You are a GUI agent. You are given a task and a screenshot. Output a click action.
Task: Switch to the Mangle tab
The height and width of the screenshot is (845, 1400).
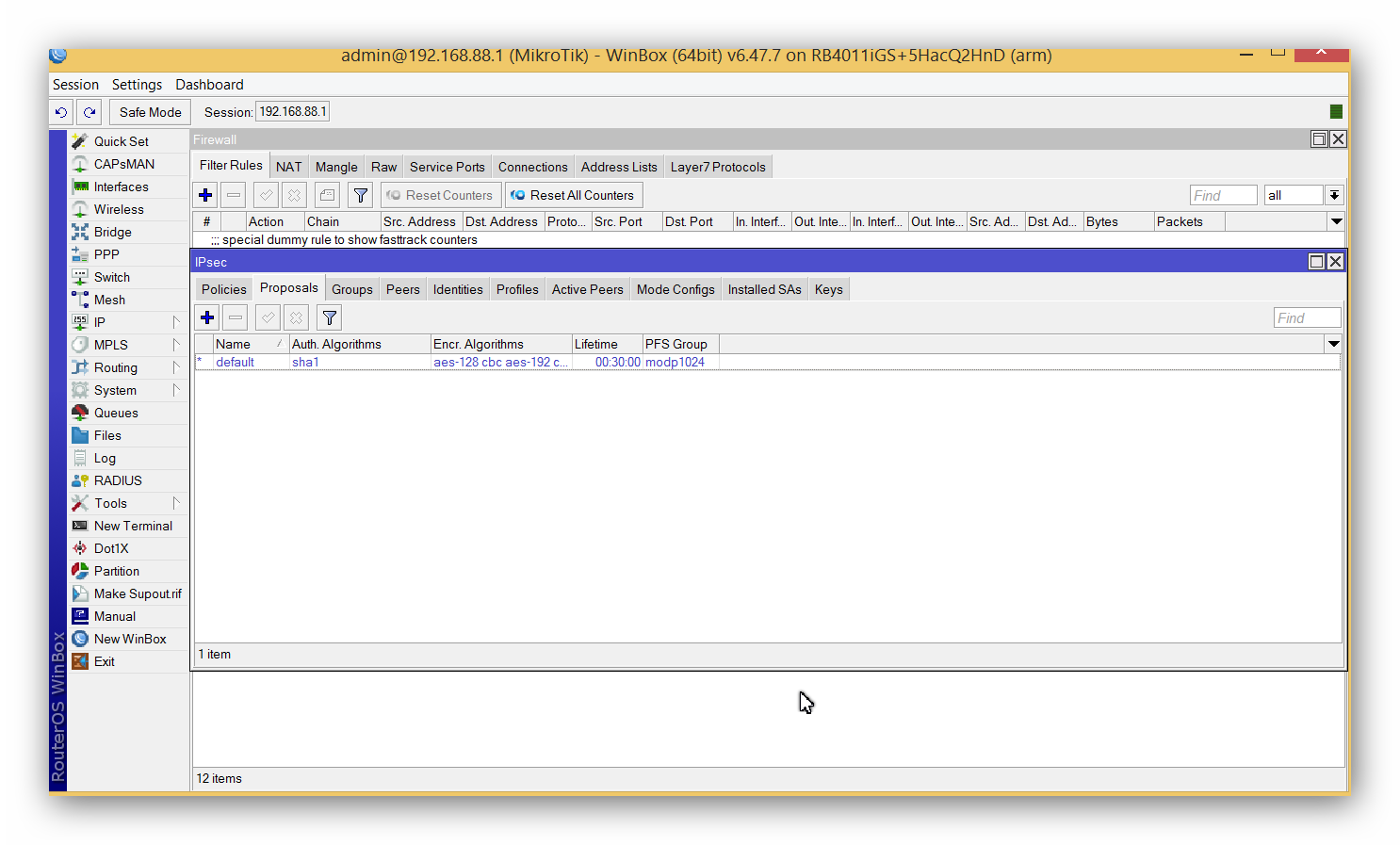coord(336,167)
